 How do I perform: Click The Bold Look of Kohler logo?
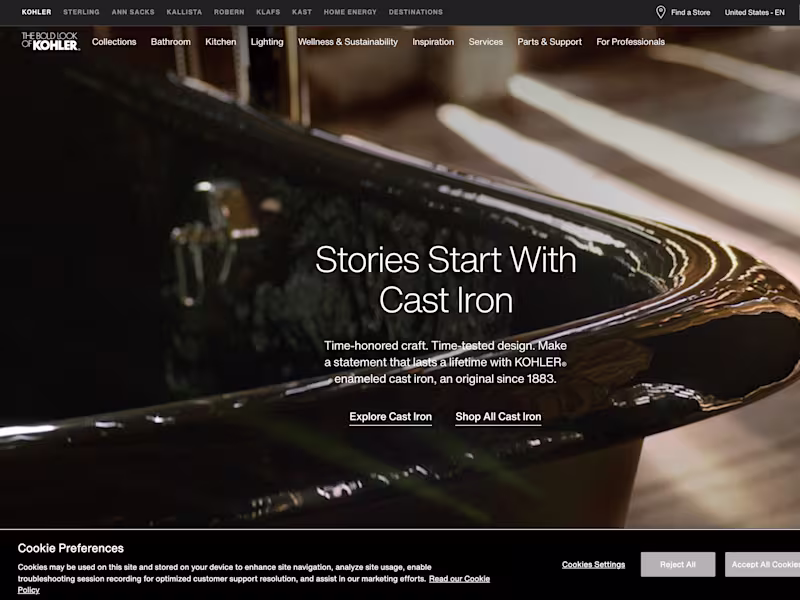tap(50, 41)
